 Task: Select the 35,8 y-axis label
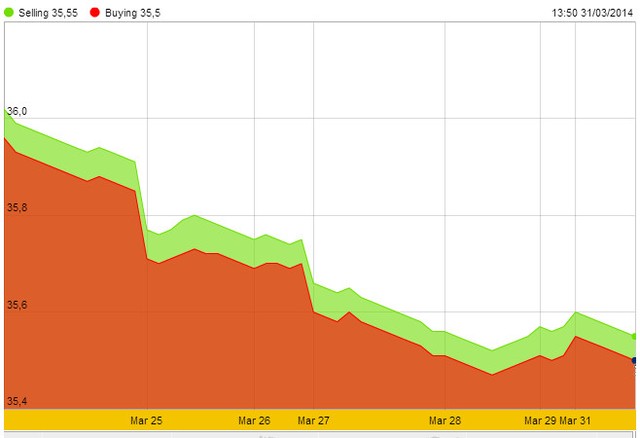(17, 209)
